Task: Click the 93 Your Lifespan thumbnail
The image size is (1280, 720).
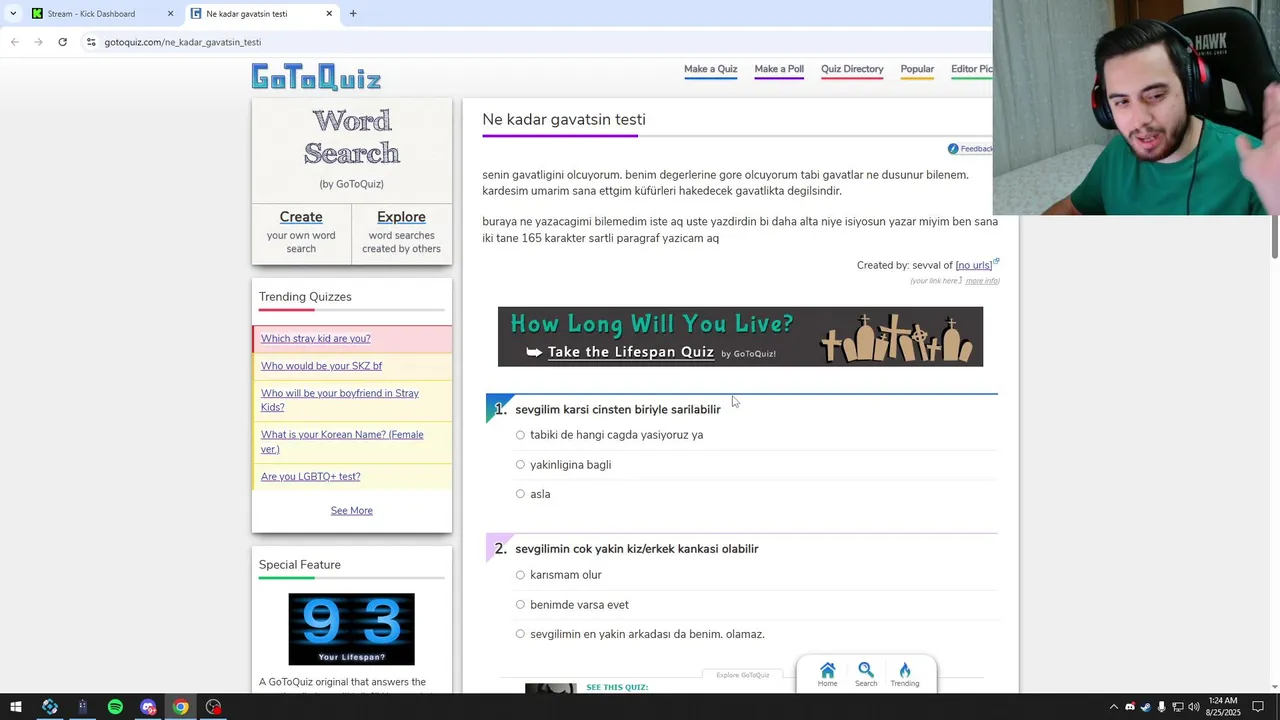Action: (351, 629)
